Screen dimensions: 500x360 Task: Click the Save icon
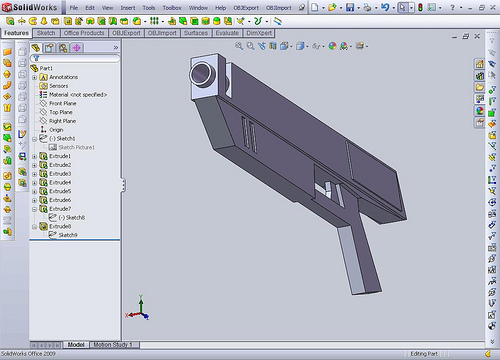pyautogui.click(x=350, y=7)
